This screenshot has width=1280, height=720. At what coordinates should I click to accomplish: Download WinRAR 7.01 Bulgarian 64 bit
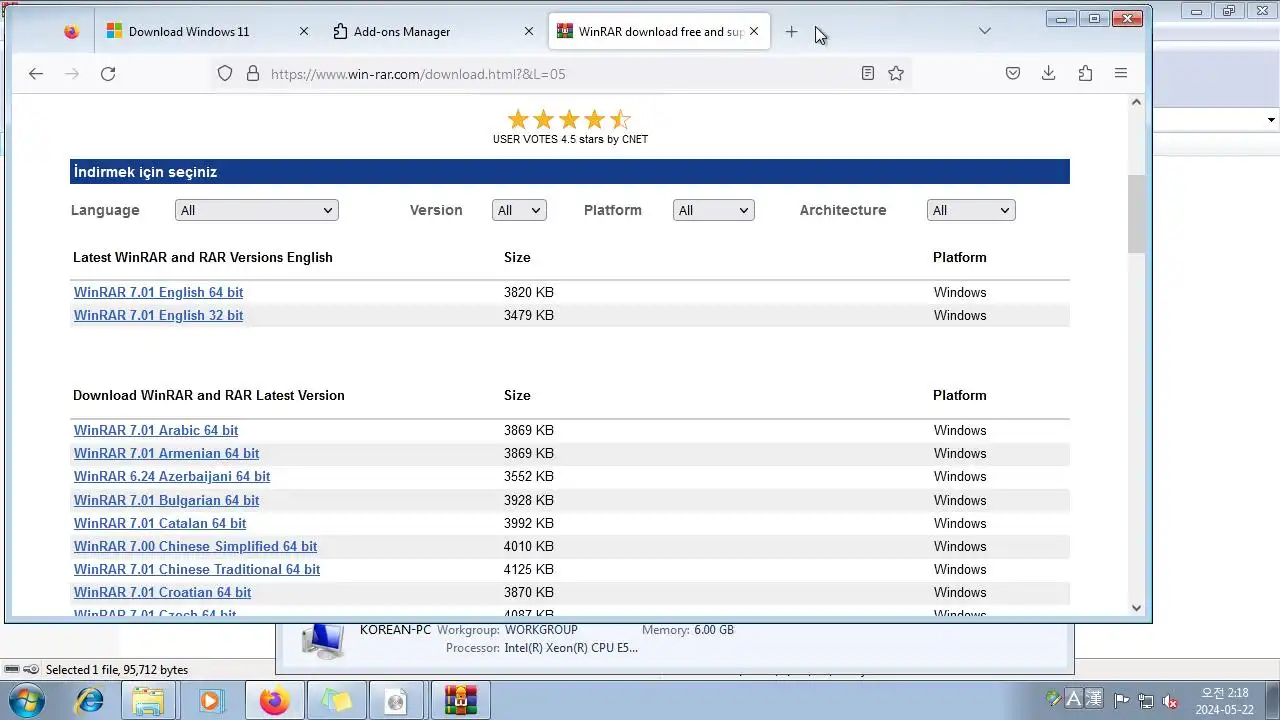coord(166,500)
